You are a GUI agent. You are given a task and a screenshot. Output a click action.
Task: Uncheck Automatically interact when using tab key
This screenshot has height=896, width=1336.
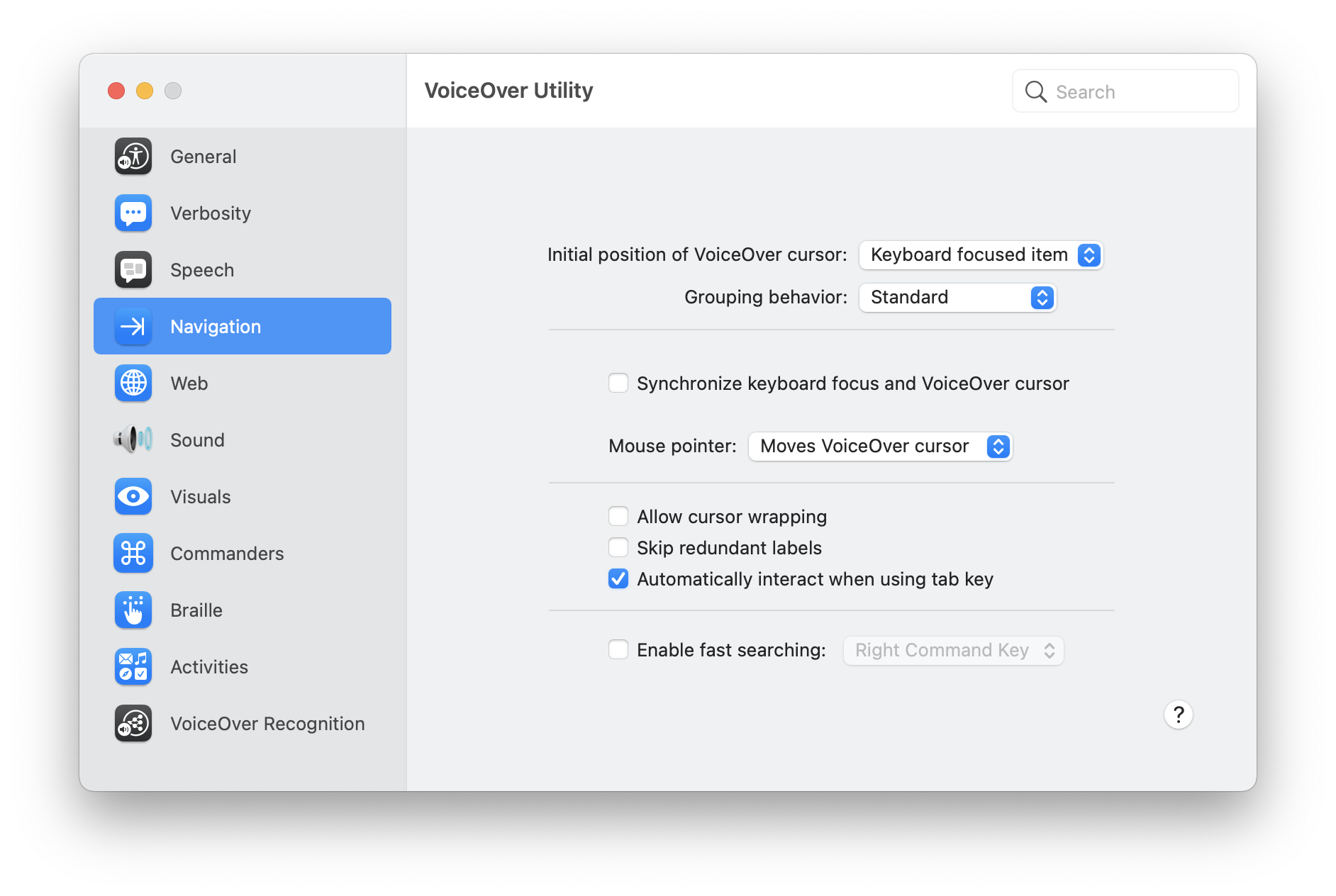coord(618,578)
